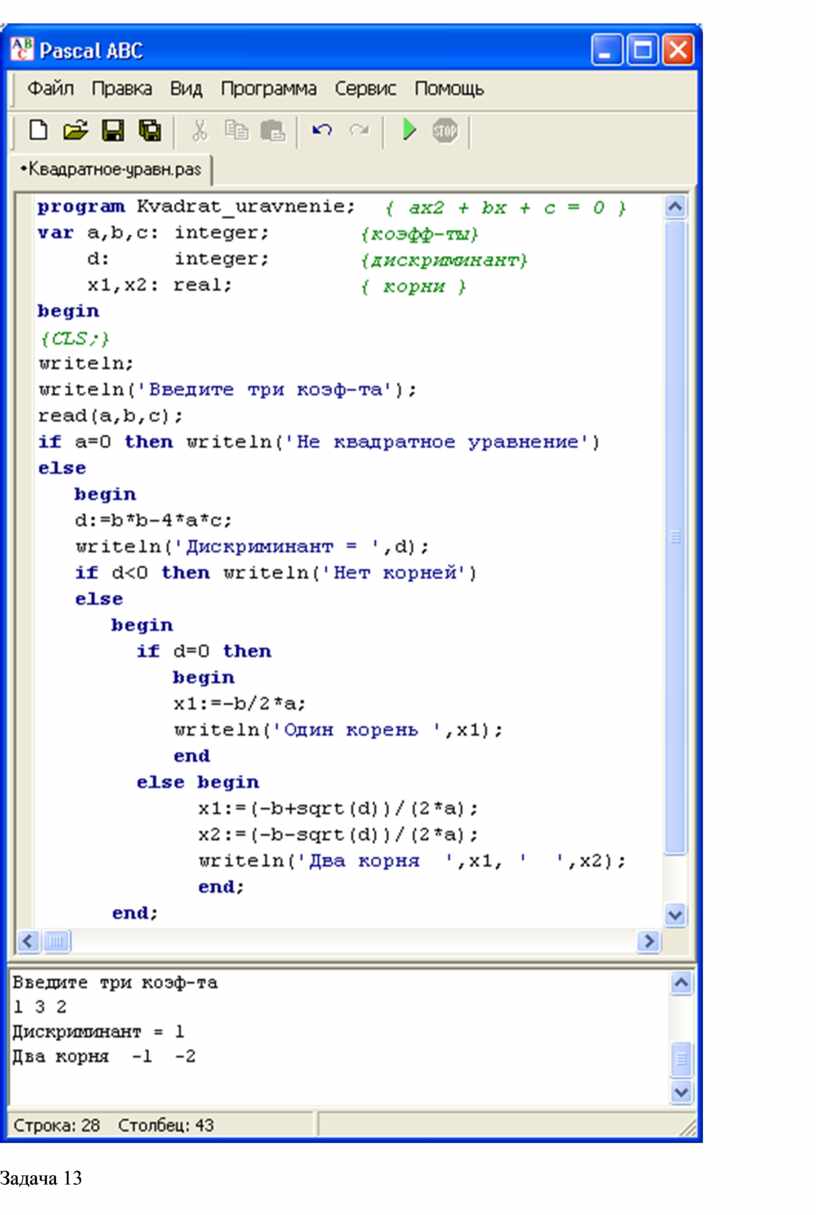Minimize the Pascal ABC window
816x1215 pixels.
608,49
